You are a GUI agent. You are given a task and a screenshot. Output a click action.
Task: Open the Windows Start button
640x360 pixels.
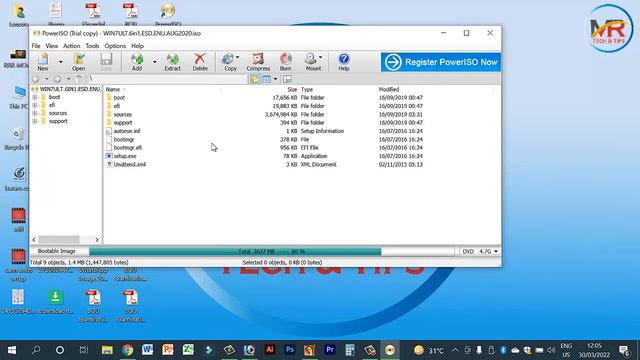pyautogui.click(x=12, y=350)
